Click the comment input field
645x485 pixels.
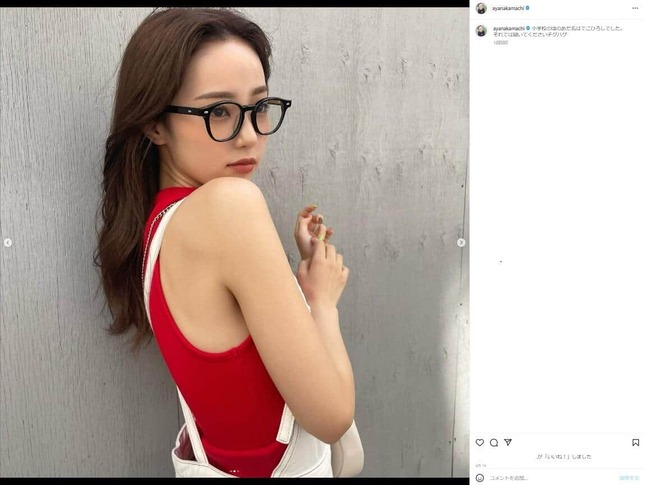coord(551,478)
